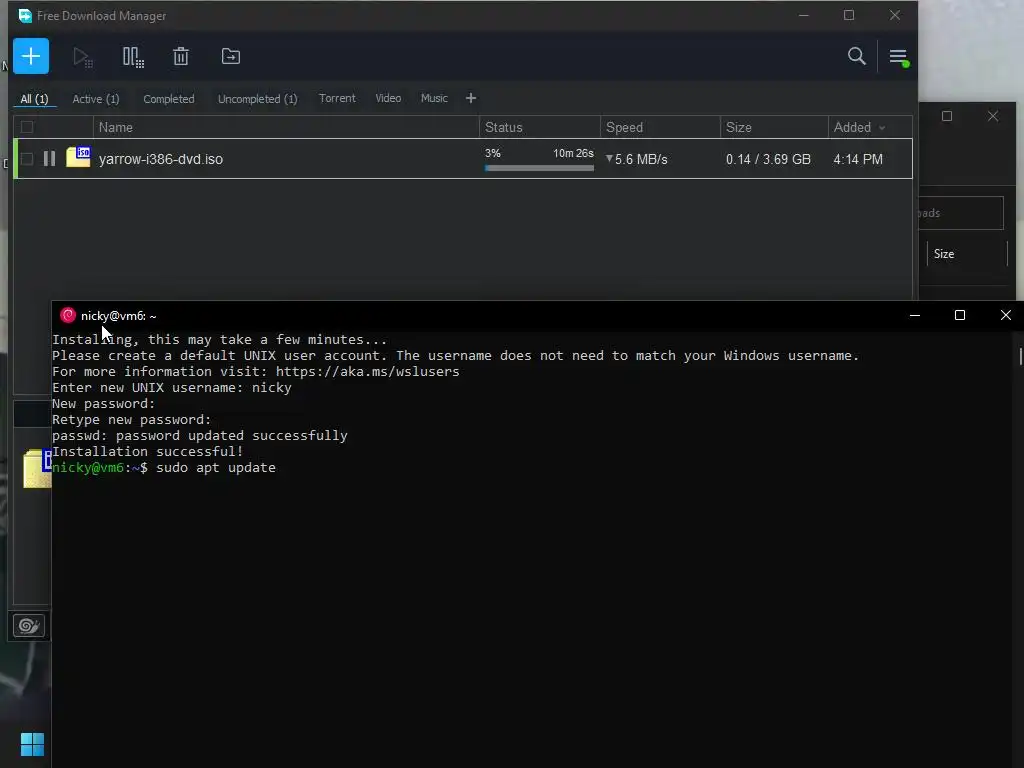Click the terminal prompt line with sudo apt update
Viewport: 1024px width, 768px height.
pyautogui.click(x=164, y=468)
